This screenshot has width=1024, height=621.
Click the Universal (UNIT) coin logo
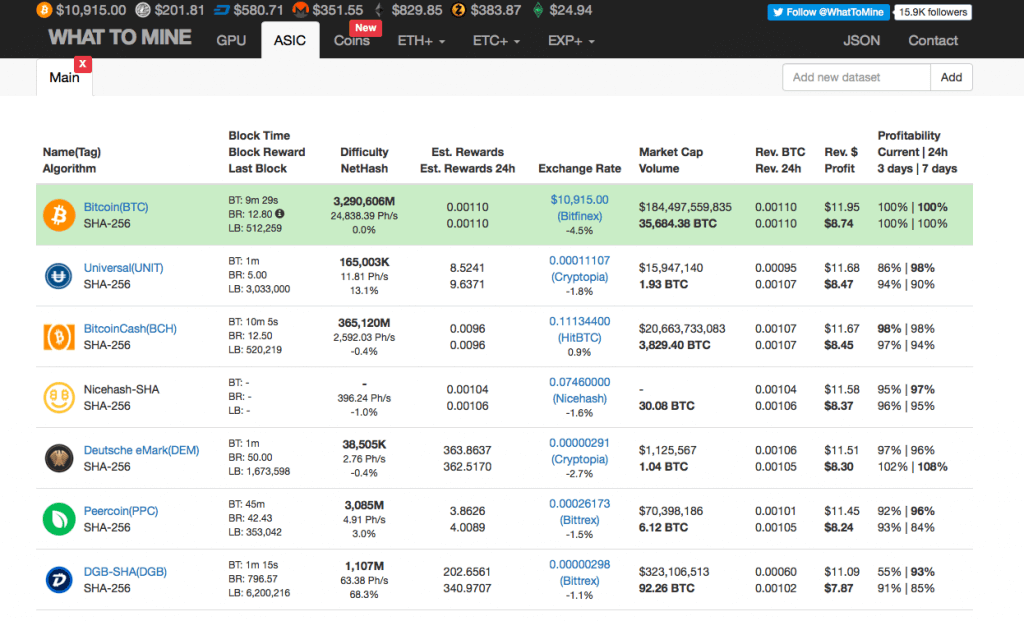[59, 276]
